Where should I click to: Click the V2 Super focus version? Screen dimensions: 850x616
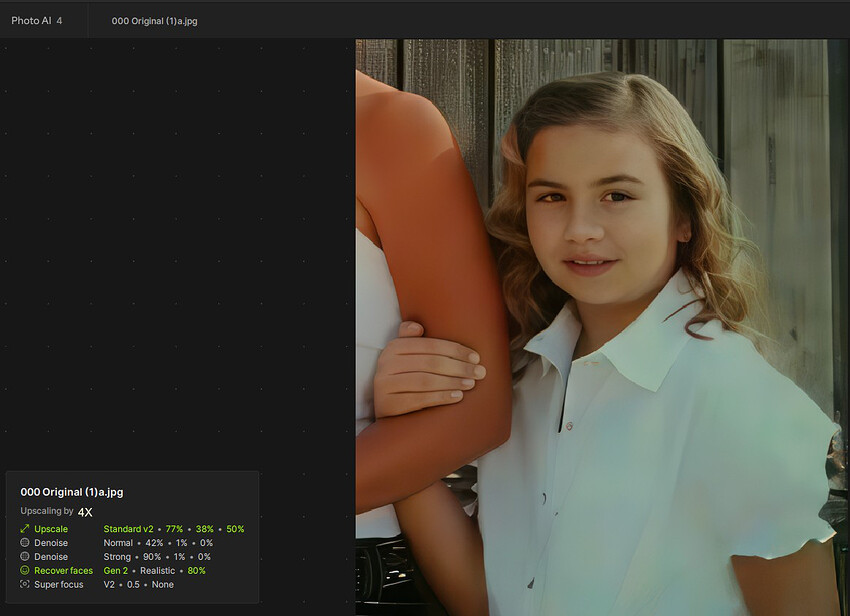[109, 585]
